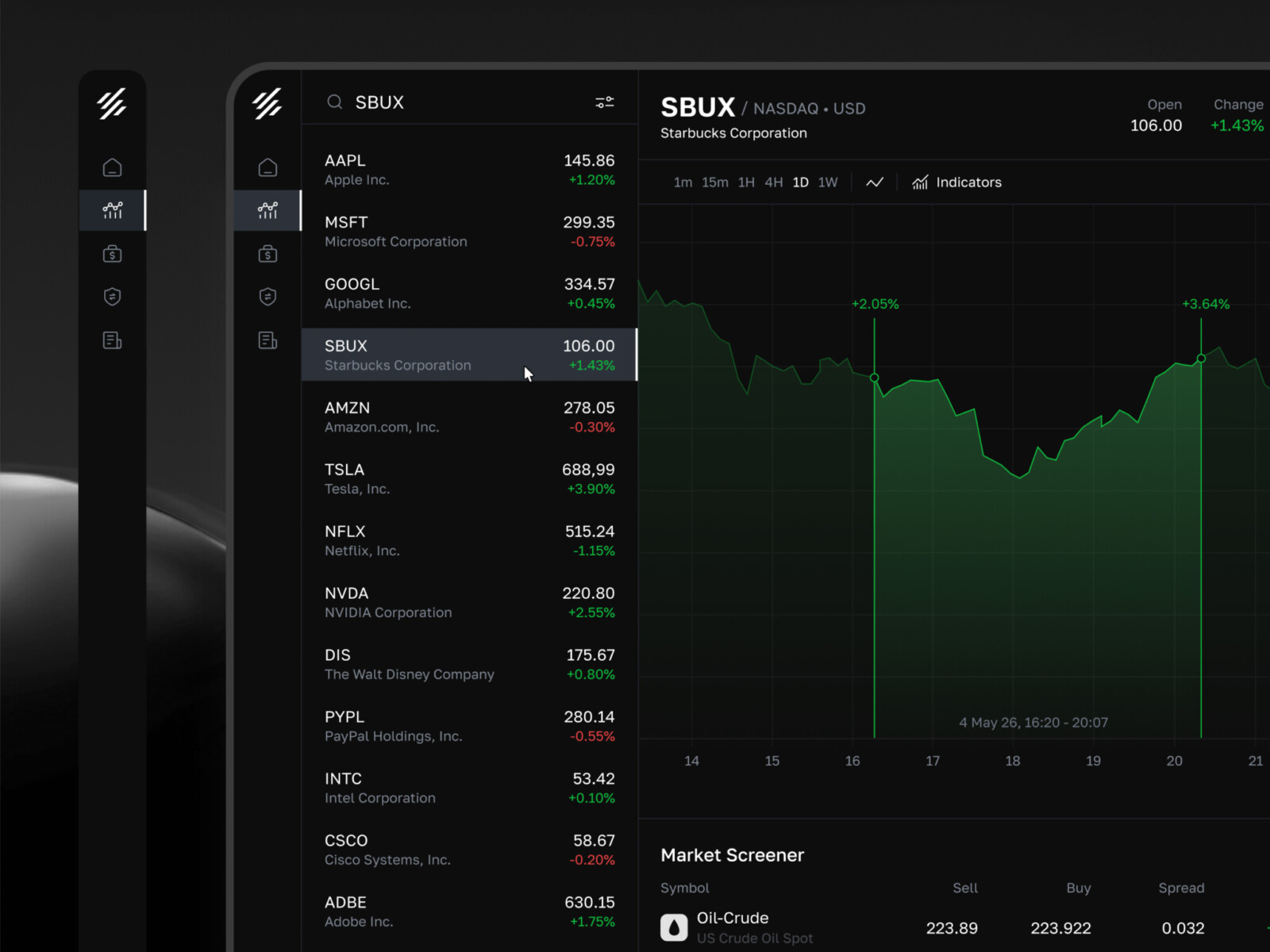Open the TSLA Tesla, Inc. row
The height and width of the screenshot is (952, 1270).
[470, 479]
